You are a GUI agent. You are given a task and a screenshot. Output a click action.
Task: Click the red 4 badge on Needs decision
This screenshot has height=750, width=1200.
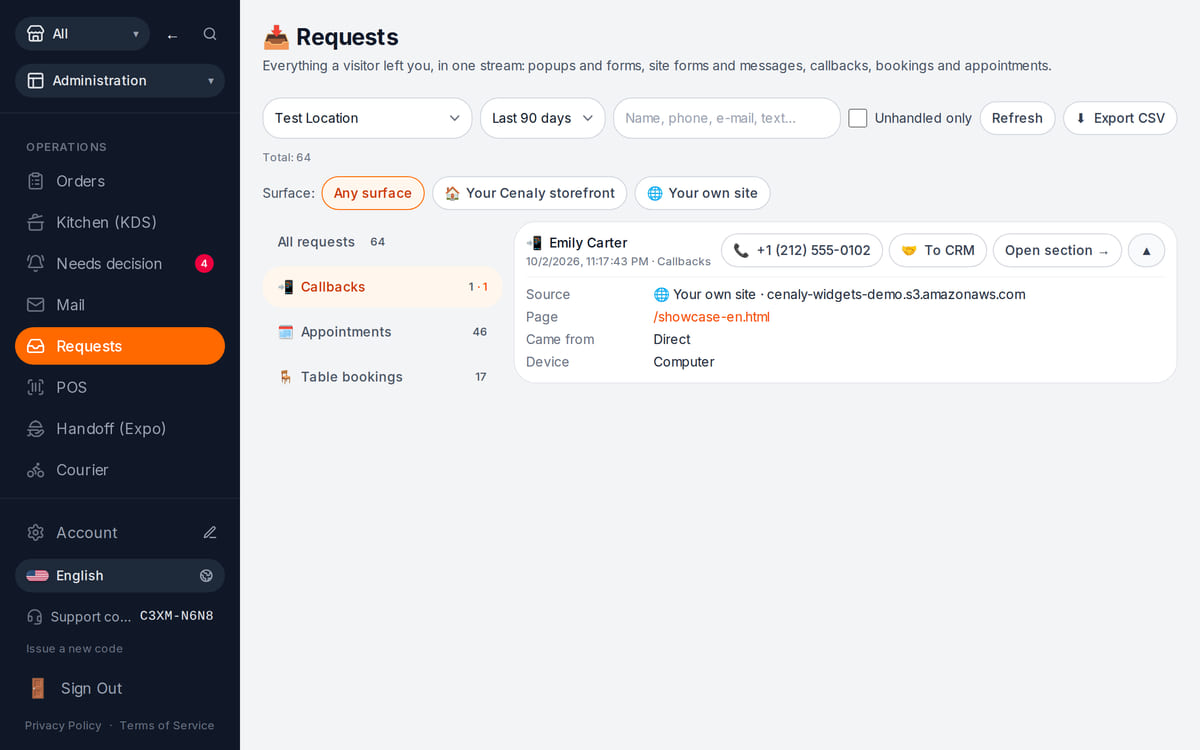pos(204,264)
